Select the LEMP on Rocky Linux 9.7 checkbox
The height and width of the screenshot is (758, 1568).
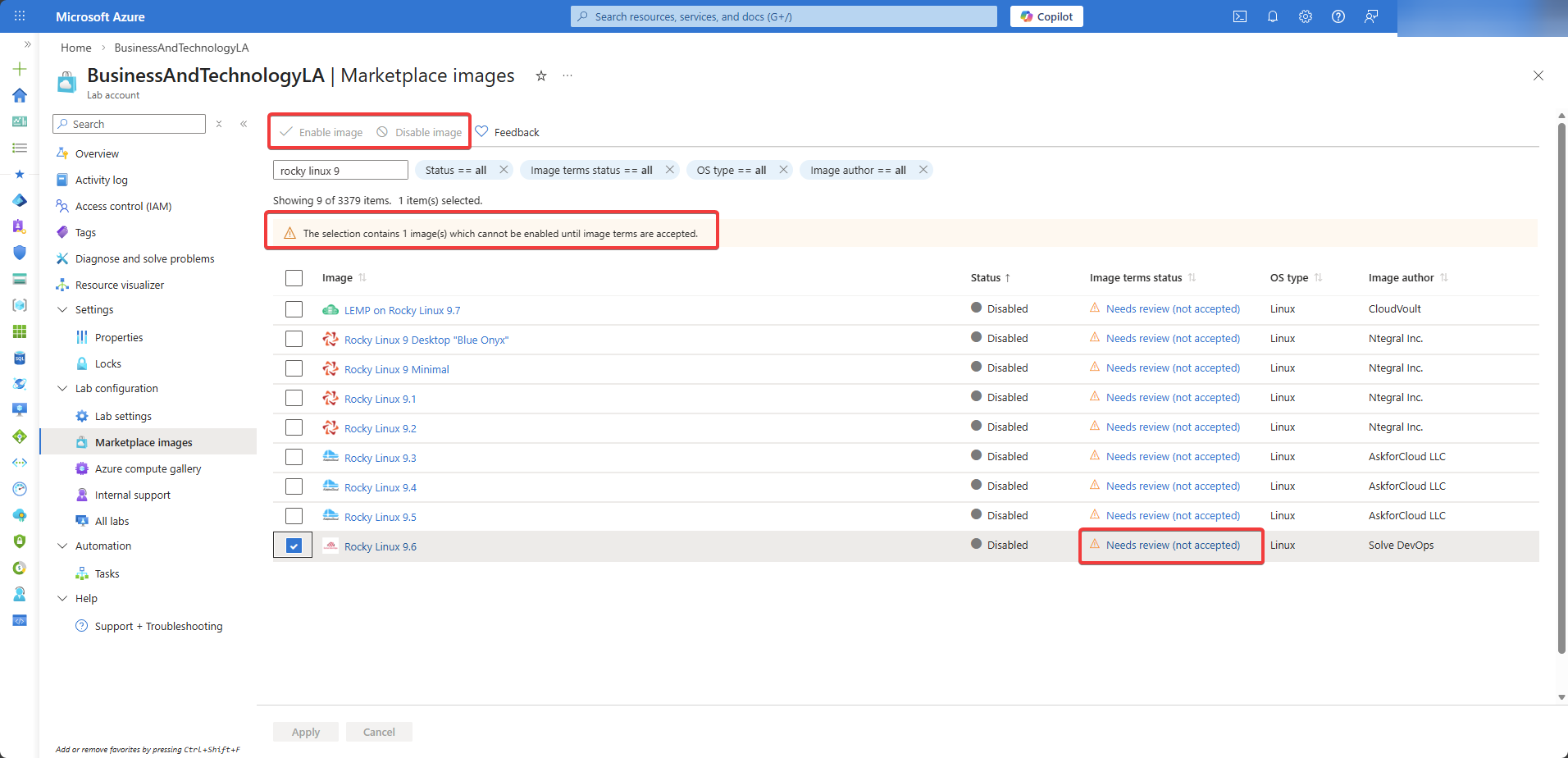(x=294, y=309)
